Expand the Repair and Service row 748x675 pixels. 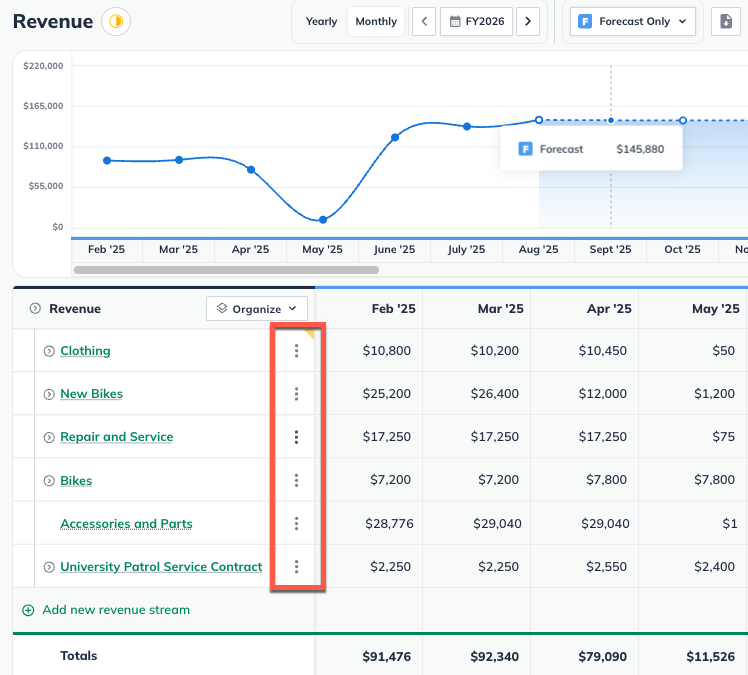point(49,437)
